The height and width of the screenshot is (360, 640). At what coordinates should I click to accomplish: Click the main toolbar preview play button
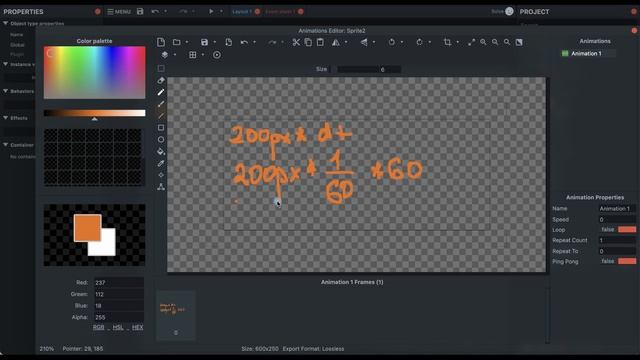(x=211, y=11)
